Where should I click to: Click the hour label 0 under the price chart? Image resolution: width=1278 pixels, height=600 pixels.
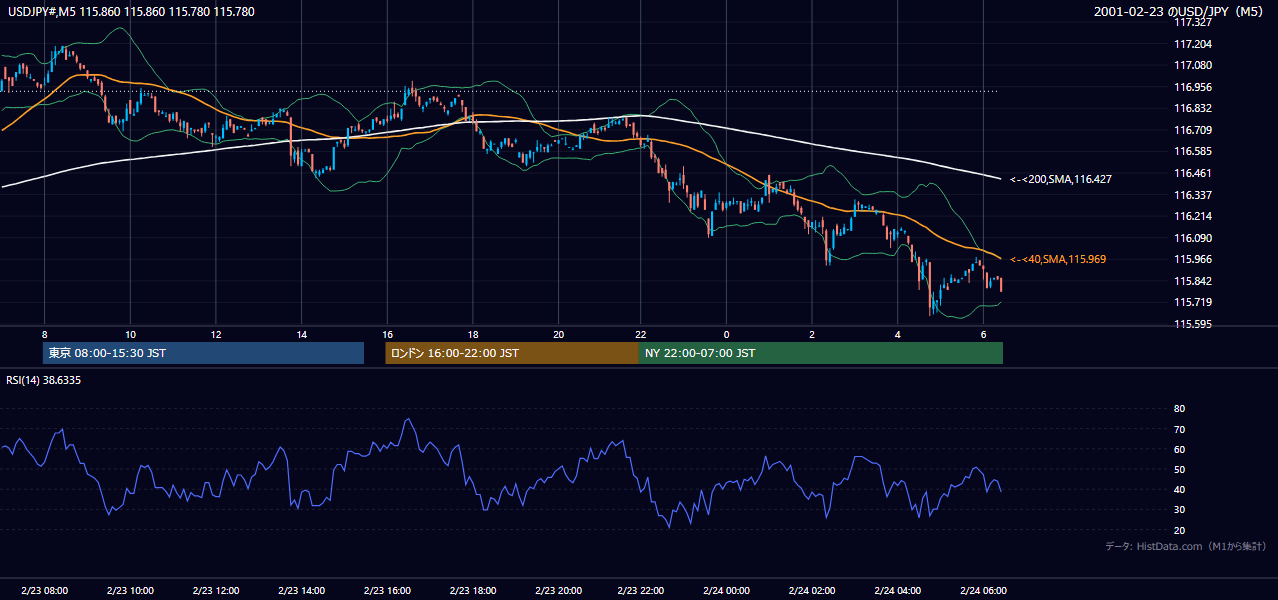pyautogui.click(x=727, y=334)
